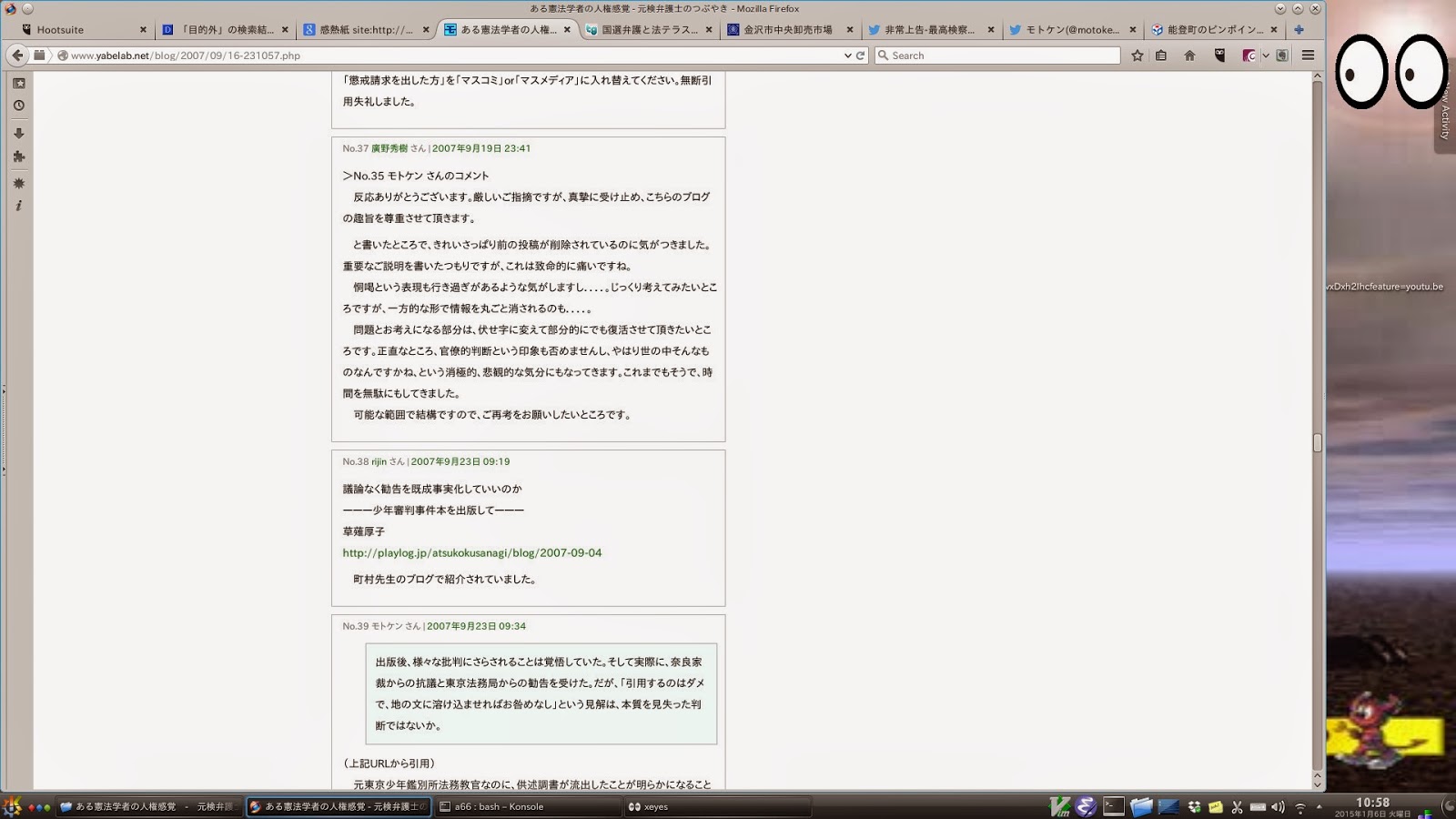Bookmark this page with the star icon
This screenshot has height=819, width=1456.
click(1137, 56)
